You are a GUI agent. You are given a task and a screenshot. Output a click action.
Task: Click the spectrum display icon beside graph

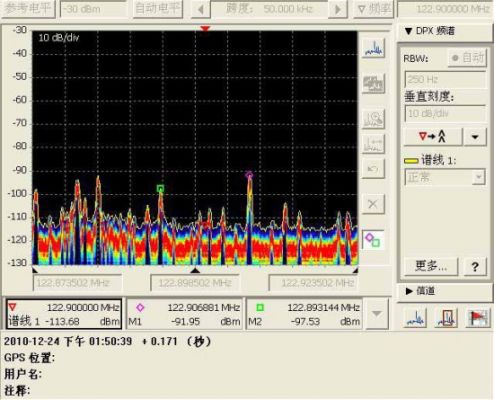(x=373, y=48)
